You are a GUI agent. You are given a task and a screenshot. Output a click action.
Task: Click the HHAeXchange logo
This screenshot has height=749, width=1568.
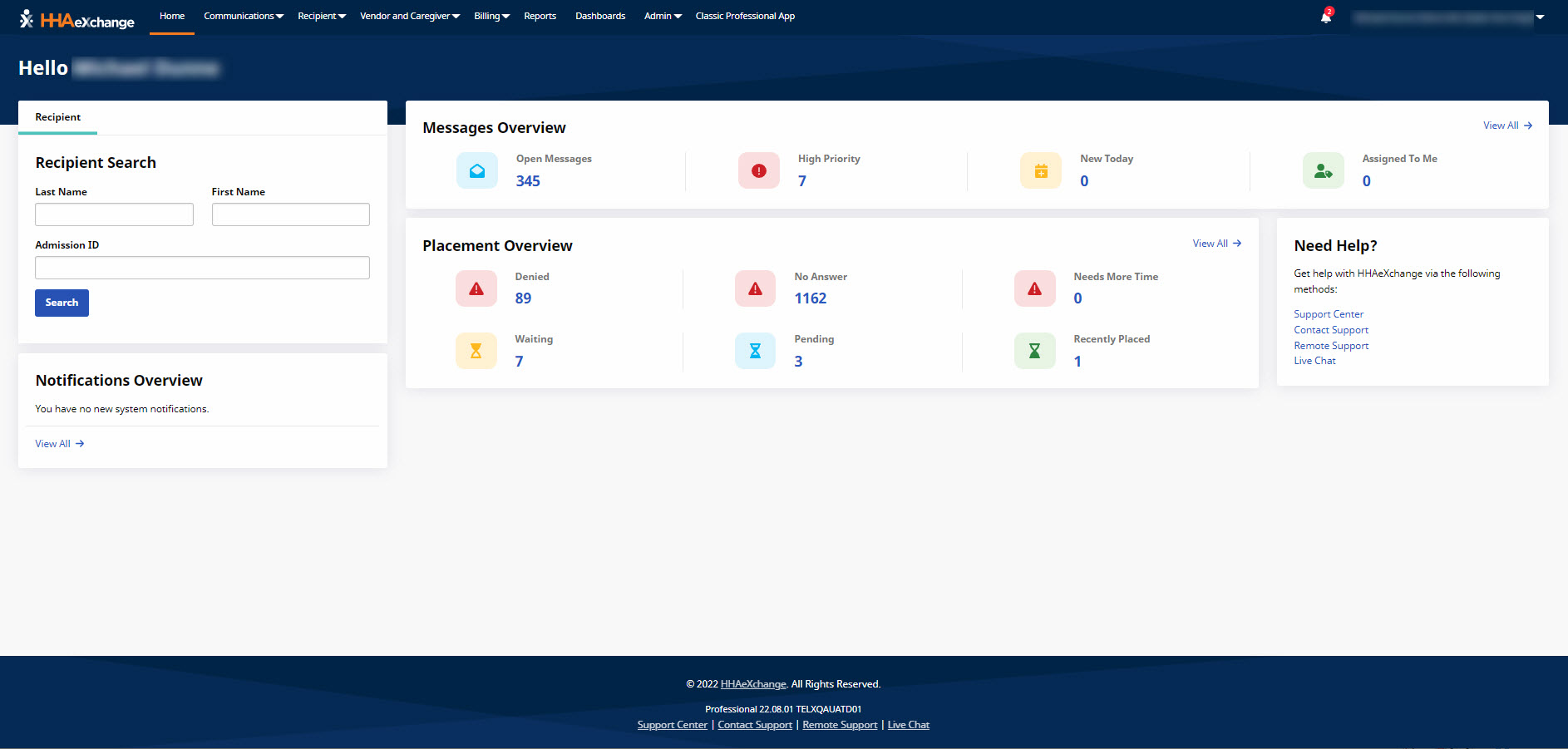[76, 18]
